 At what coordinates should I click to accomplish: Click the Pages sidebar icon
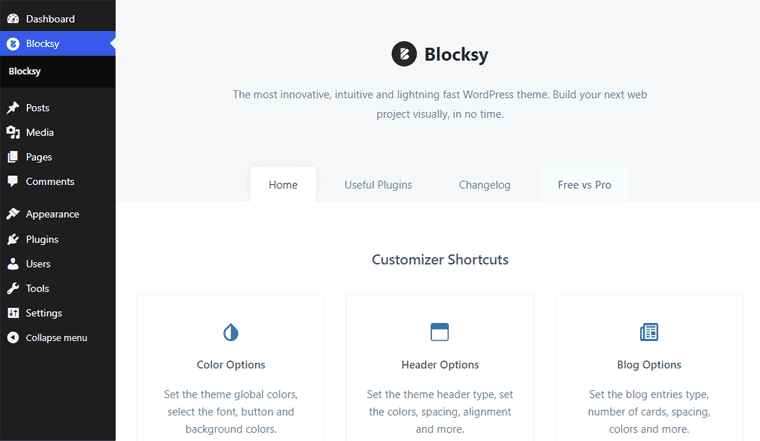13,157
